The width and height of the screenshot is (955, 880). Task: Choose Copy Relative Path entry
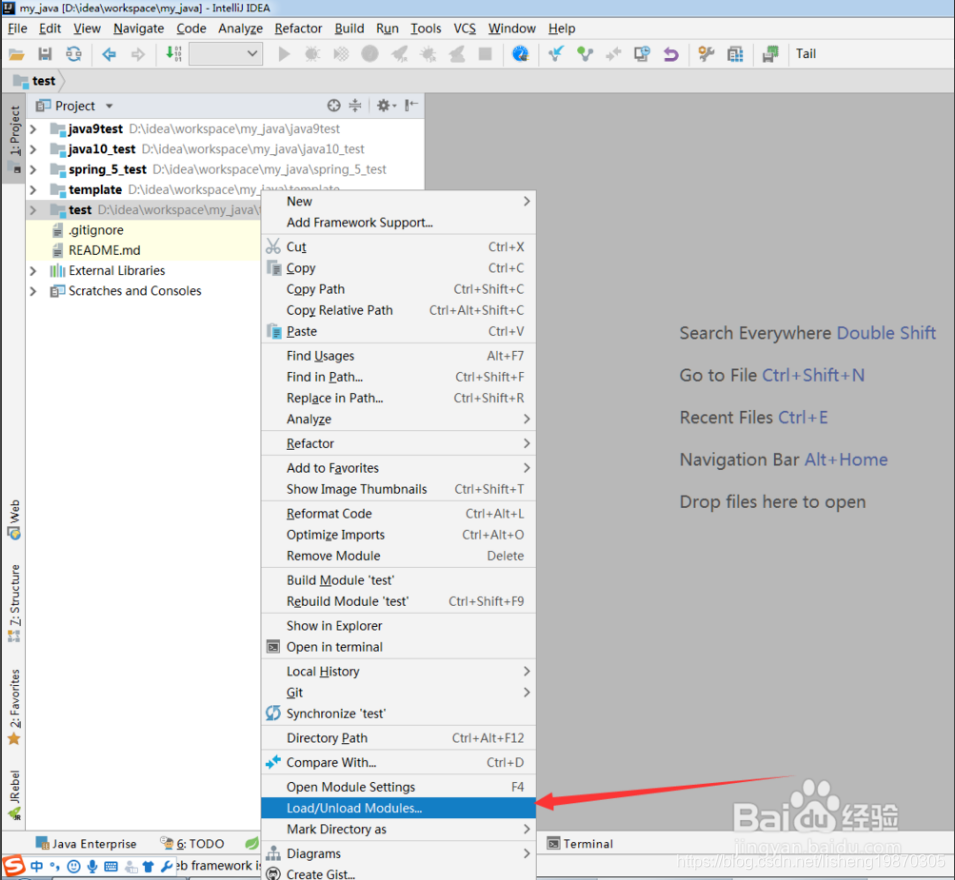(398, 311)
